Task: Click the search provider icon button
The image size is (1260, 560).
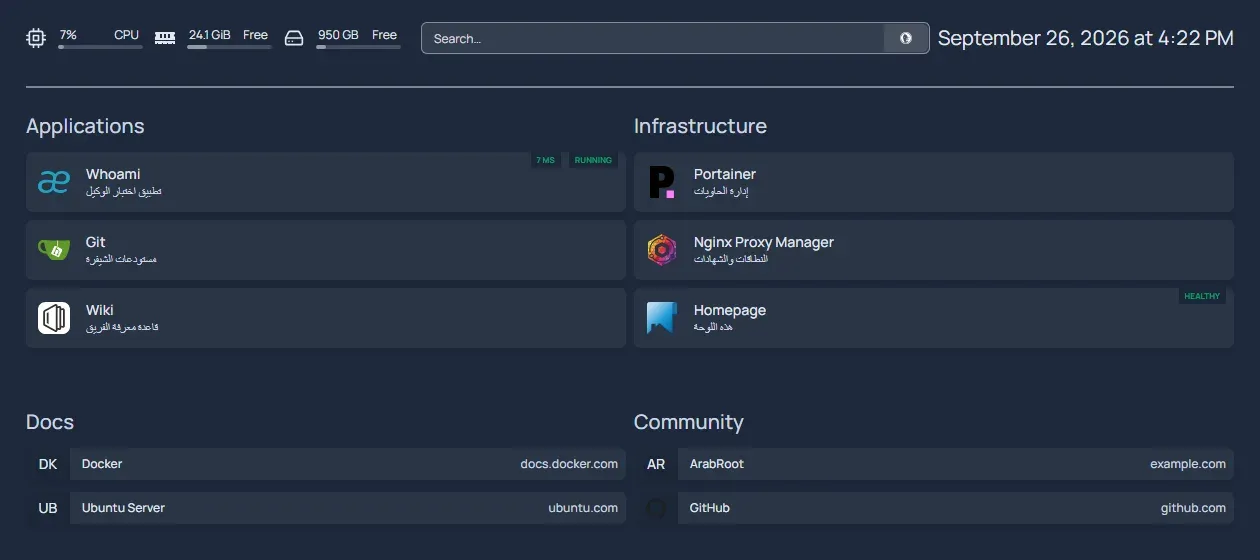Action: coord(906,38)
